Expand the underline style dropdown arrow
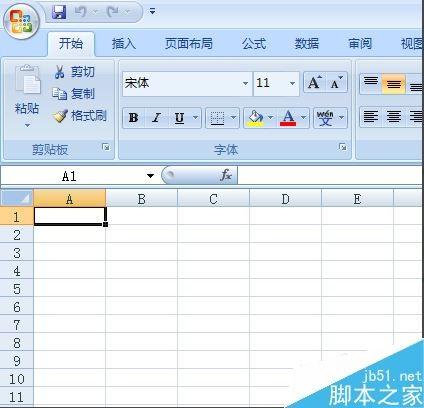This screenshot has width=424, height=408. coord(196,118)
